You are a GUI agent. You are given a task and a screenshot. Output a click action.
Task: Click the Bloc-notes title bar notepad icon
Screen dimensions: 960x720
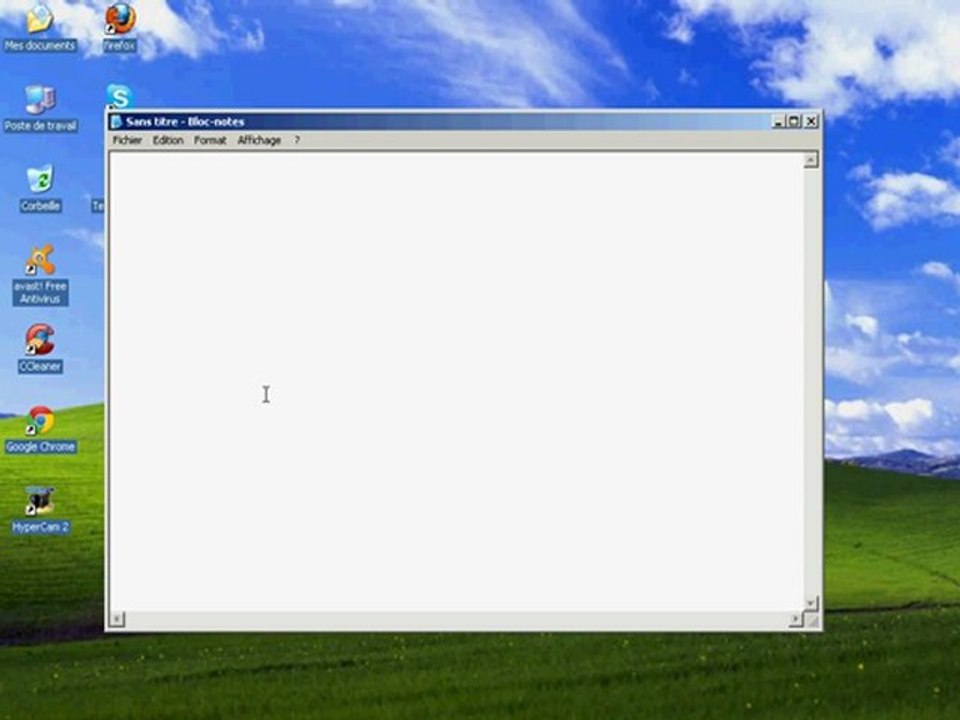[116, 121]
